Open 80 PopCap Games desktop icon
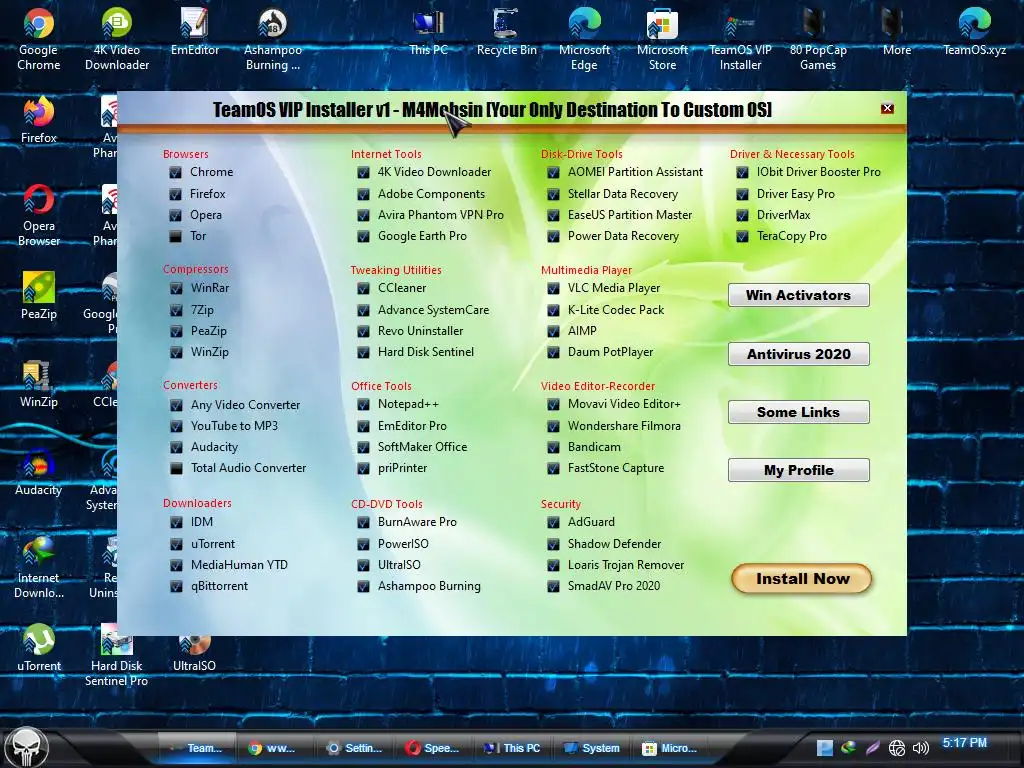 [x=818, y=39]
